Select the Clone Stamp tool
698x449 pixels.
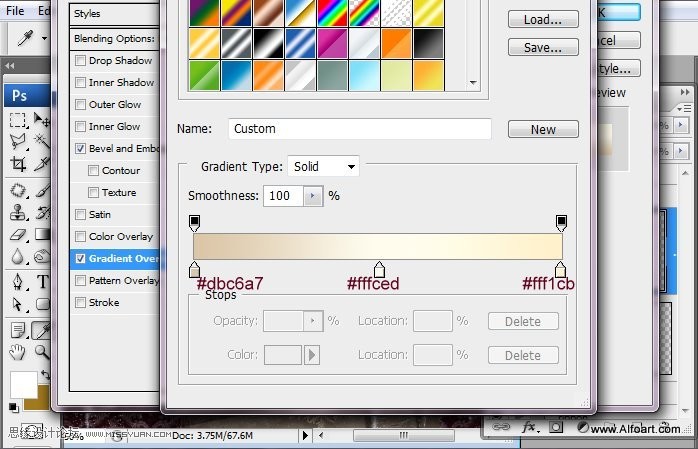click(18, 213)
